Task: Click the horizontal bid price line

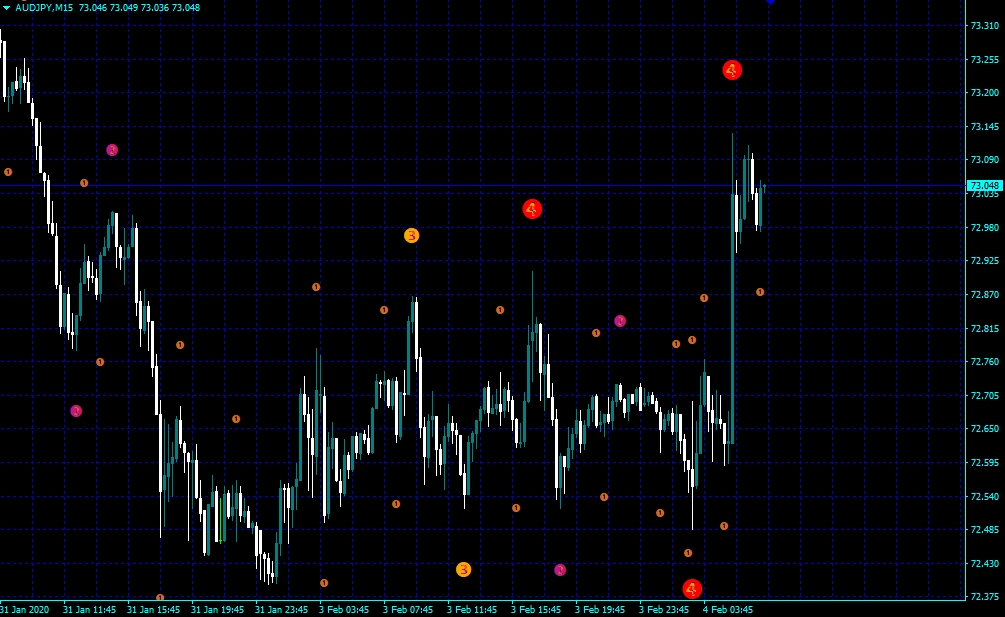Action: coord(482,186)
